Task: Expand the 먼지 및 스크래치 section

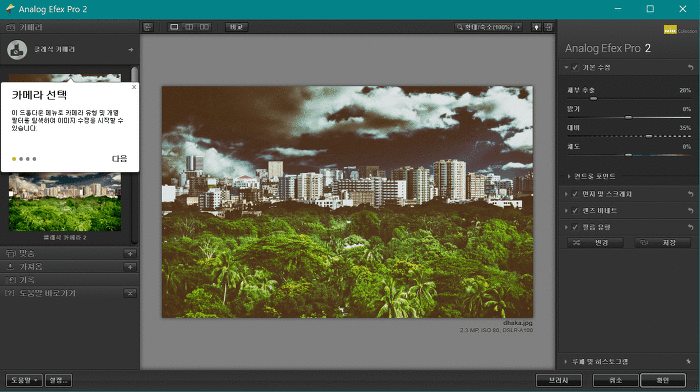Action: click(x=566, y=194)
